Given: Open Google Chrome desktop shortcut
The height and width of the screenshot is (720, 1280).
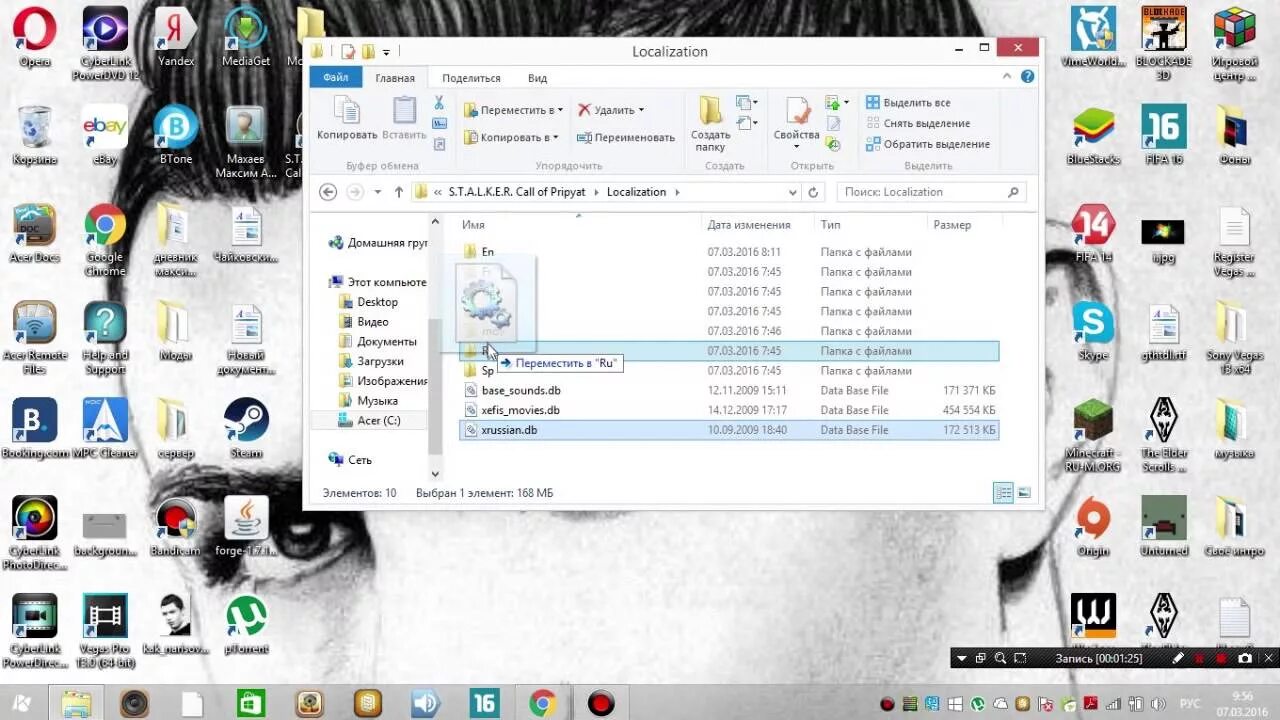Looking at the screenshot, I should tap(105, 240).
